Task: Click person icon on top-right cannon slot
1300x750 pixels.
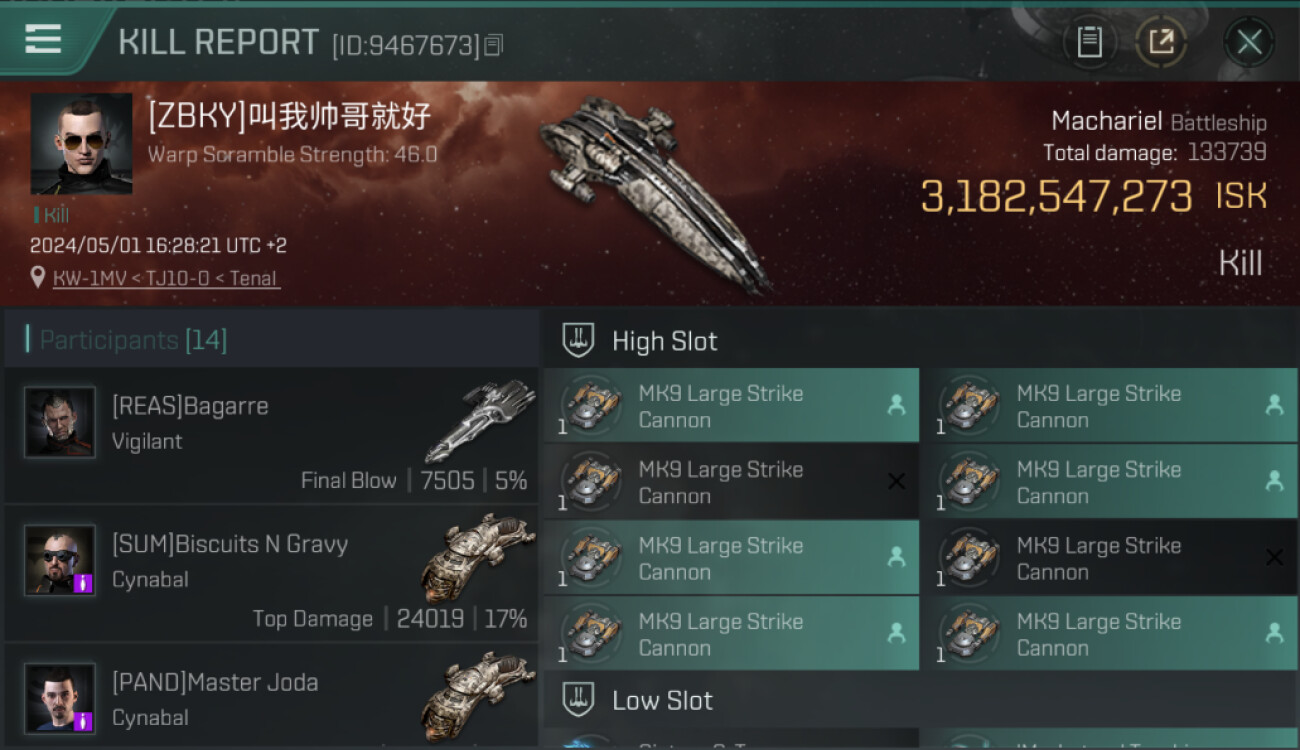Action: pyautogui.click(x=1274, y=405)
